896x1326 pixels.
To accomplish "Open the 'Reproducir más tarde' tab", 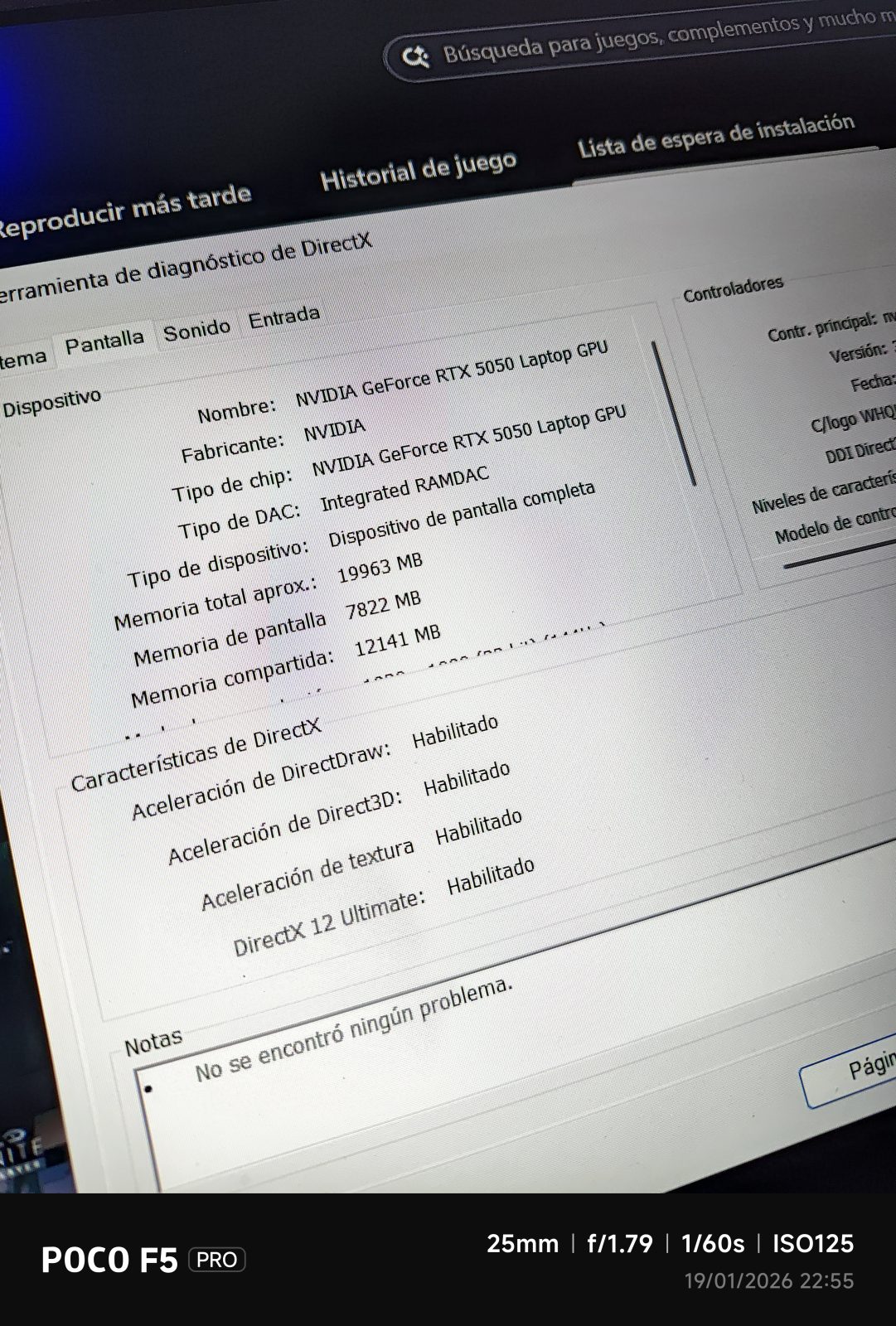I will 124,211.
